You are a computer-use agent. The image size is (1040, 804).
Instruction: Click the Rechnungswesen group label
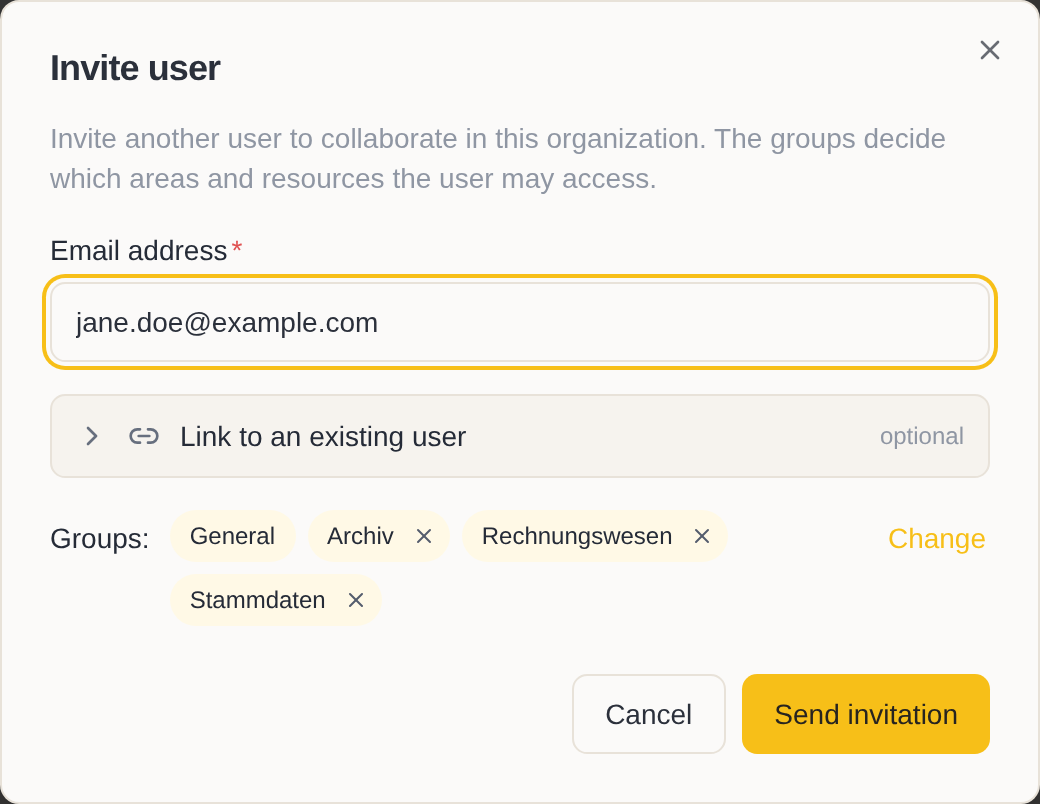point(577,536)
